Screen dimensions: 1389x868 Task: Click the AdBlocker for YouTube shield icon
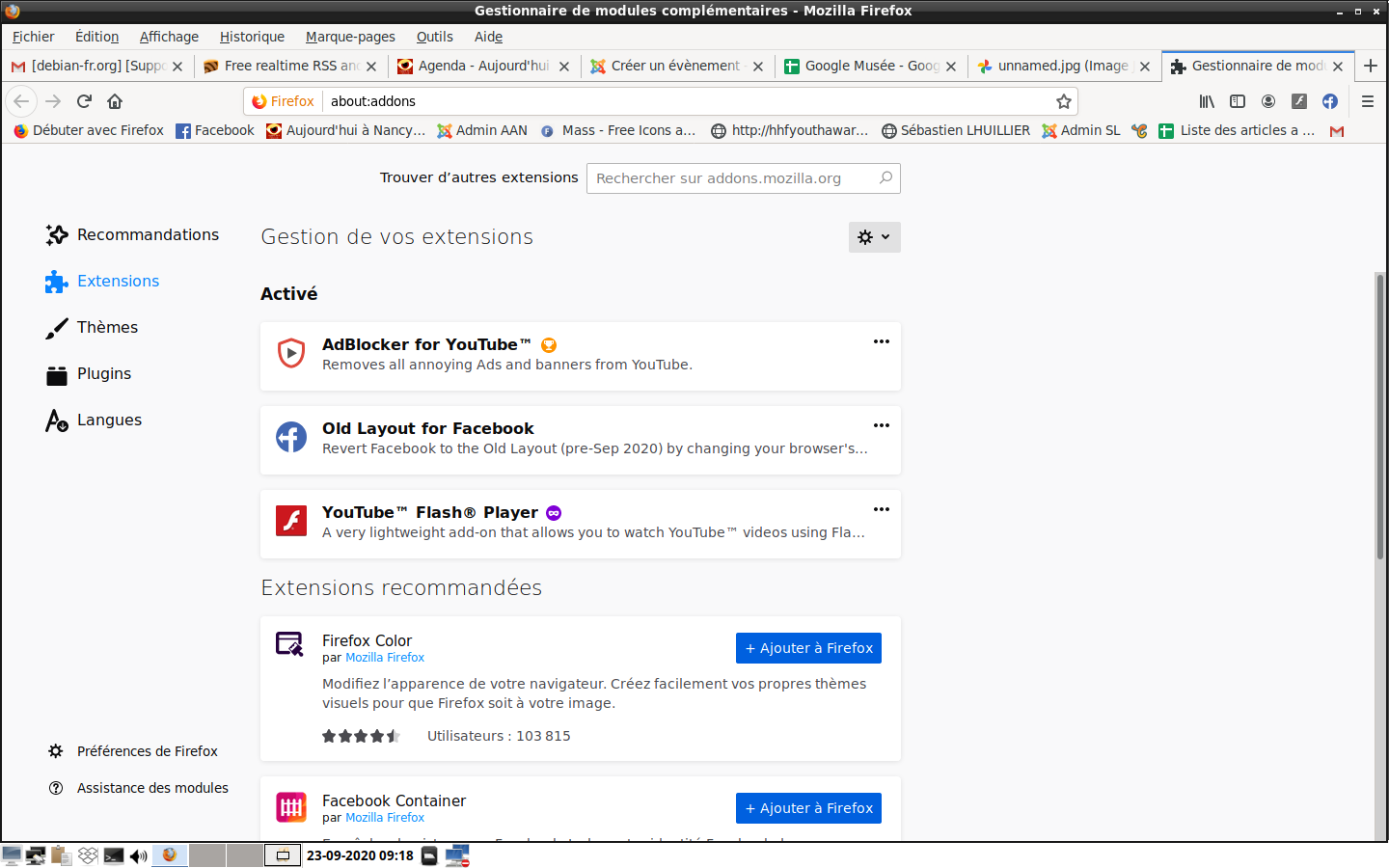pos(291,354)
